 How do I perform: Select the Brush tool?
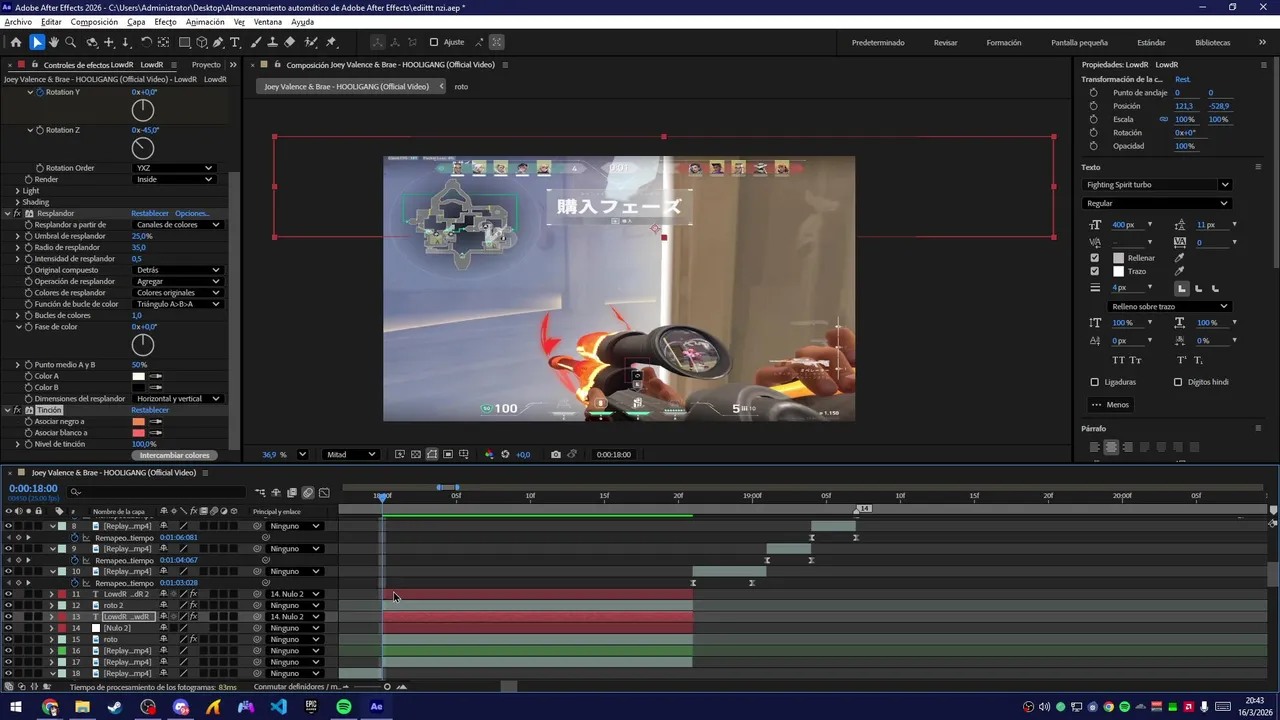(257, 42)
